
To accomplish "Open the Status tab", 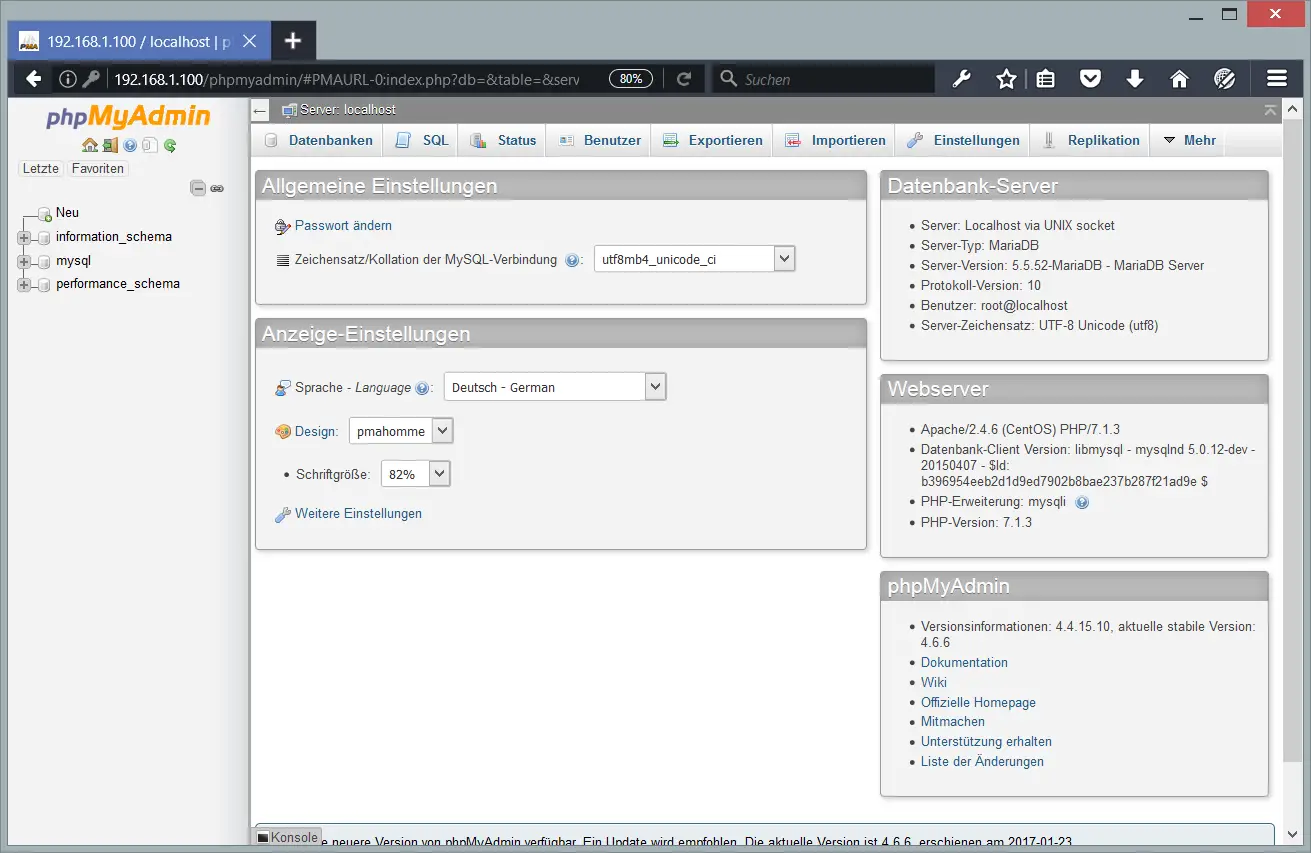I will (503, 140).
